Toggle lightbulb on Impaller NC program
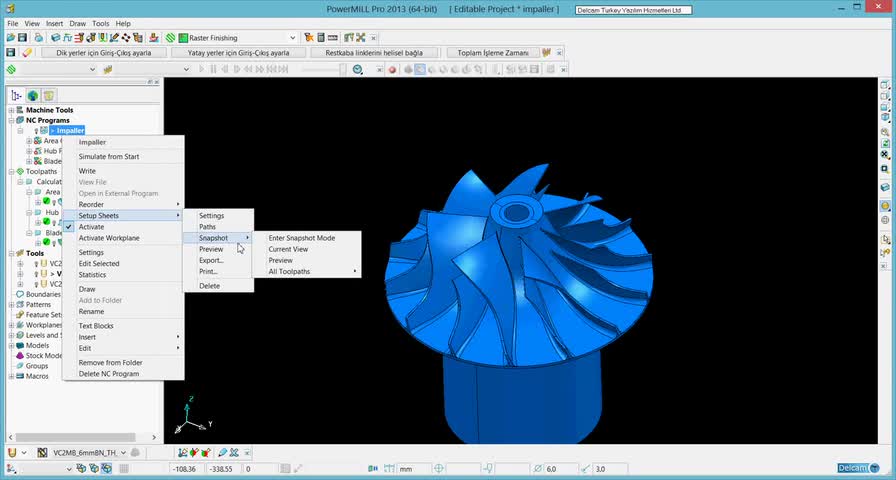Screen dimensions: 896x480 pyautogui.click(x=37, y=131)
